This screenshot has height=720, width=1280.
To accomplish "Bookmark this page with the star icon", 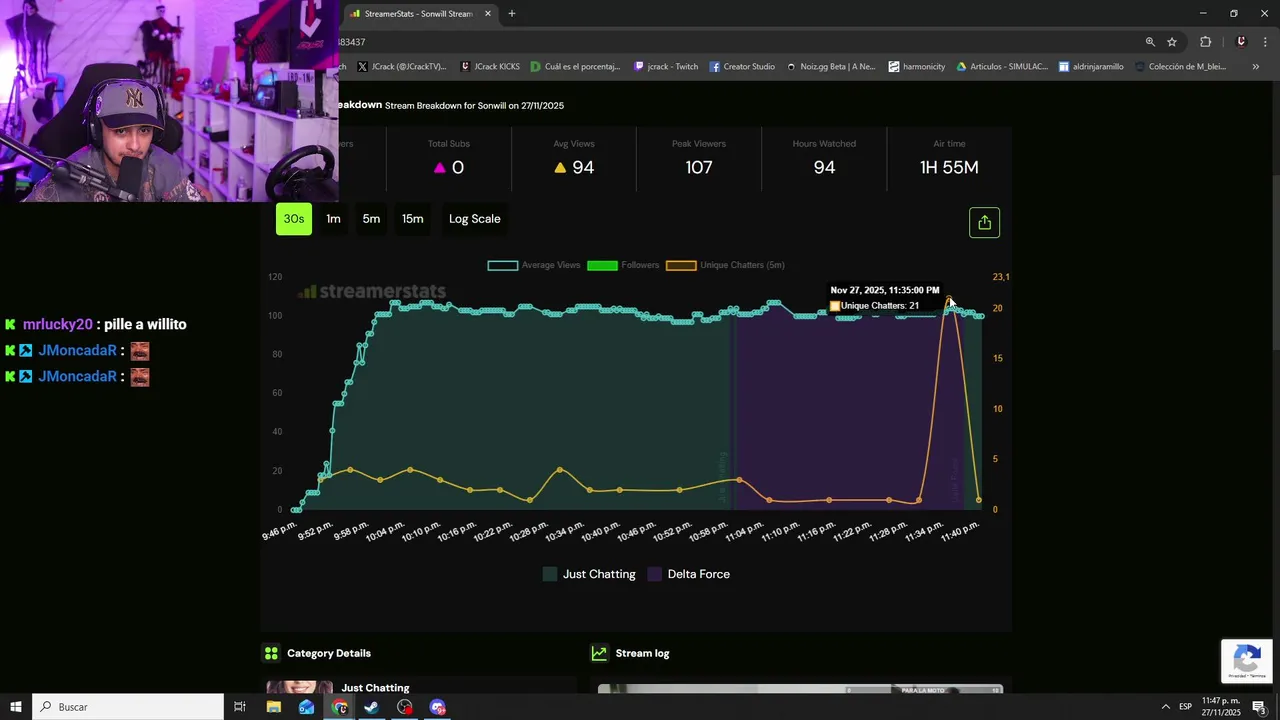I will [x=1172, y=42].
